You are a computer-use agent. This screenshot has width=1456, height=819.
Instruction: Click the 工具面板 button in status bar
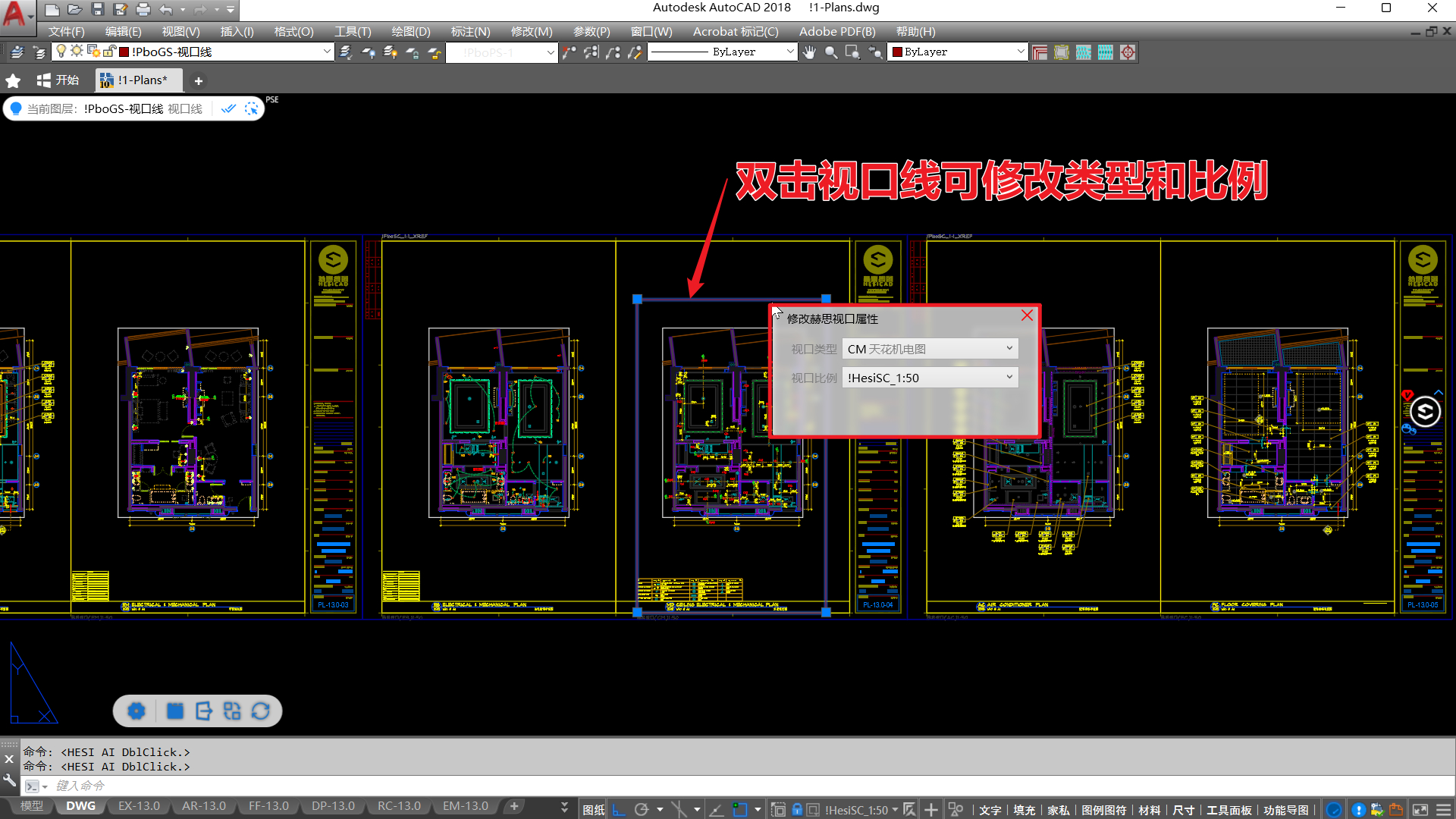click(1228, 810)
